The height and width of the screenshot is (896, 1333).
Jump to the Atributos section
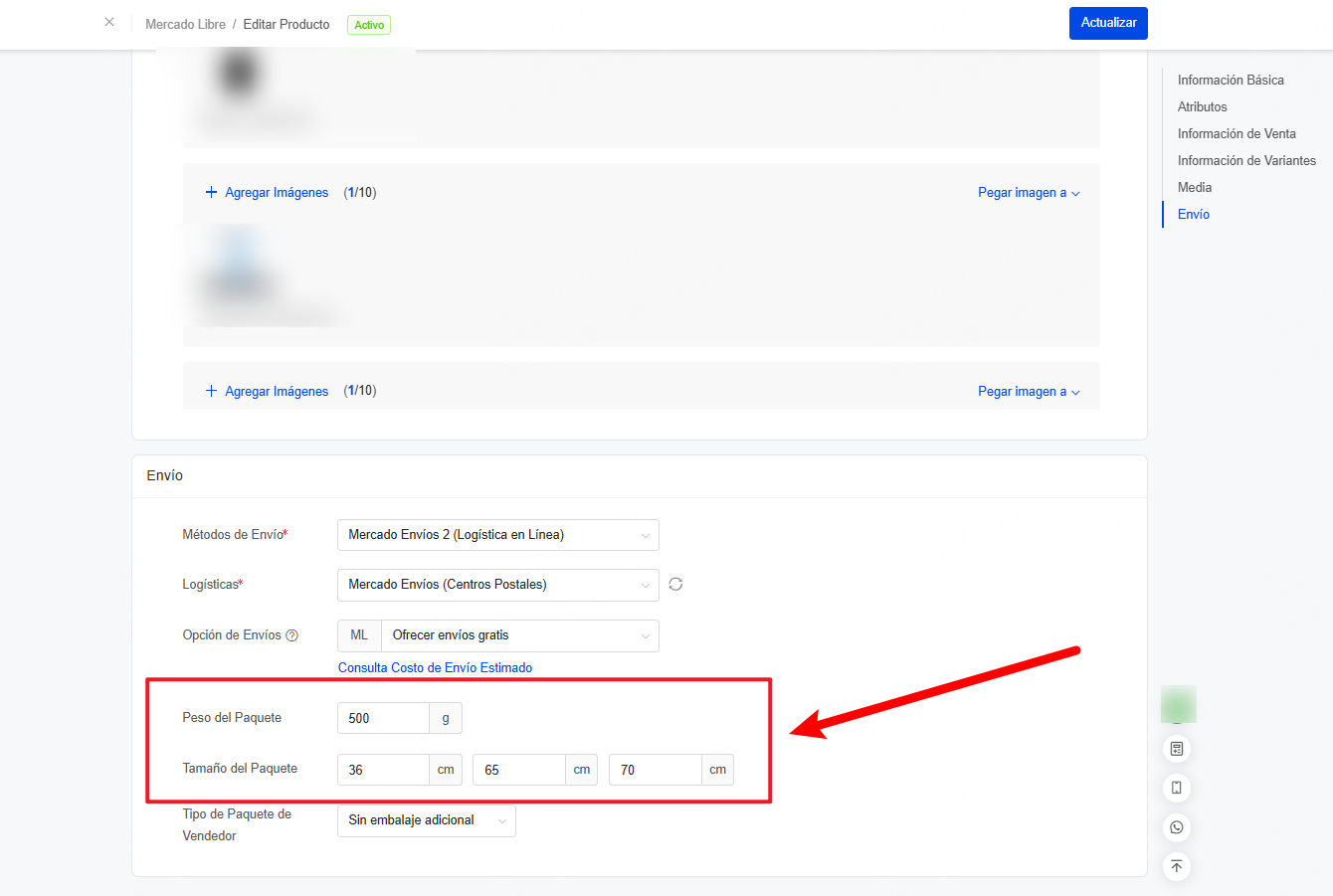tap(1202, 106)
